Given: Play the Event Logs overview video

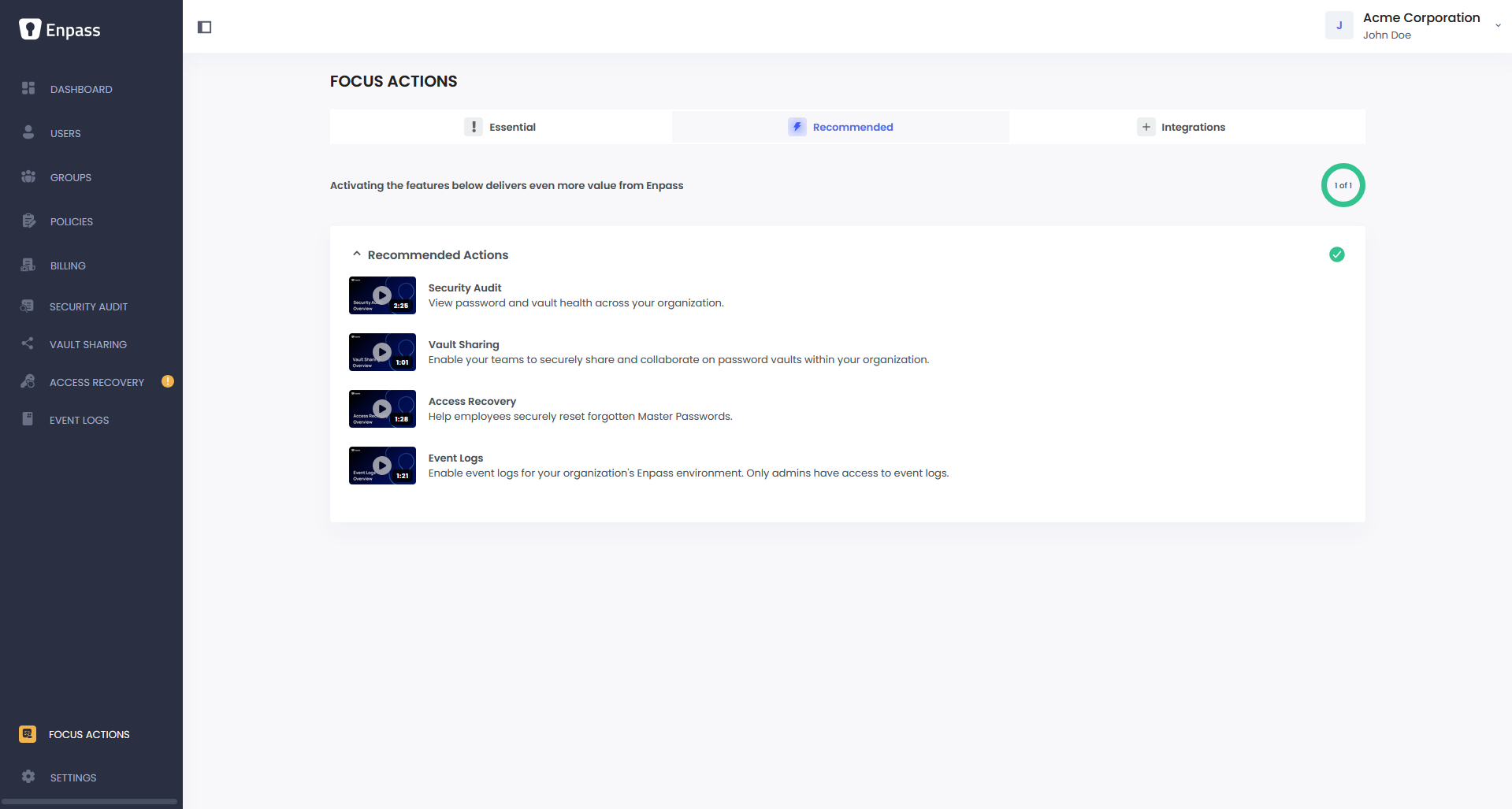Looking at the screenshot, I should click(382, 466).
